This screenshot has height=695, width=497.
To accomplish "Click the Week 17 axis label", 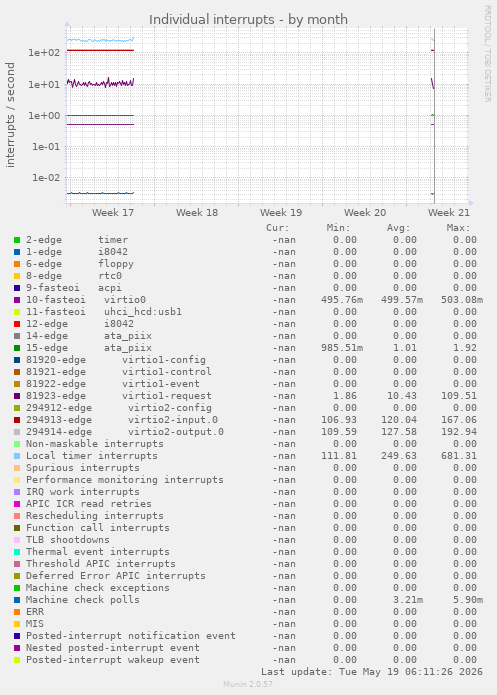I will point(113,213).
